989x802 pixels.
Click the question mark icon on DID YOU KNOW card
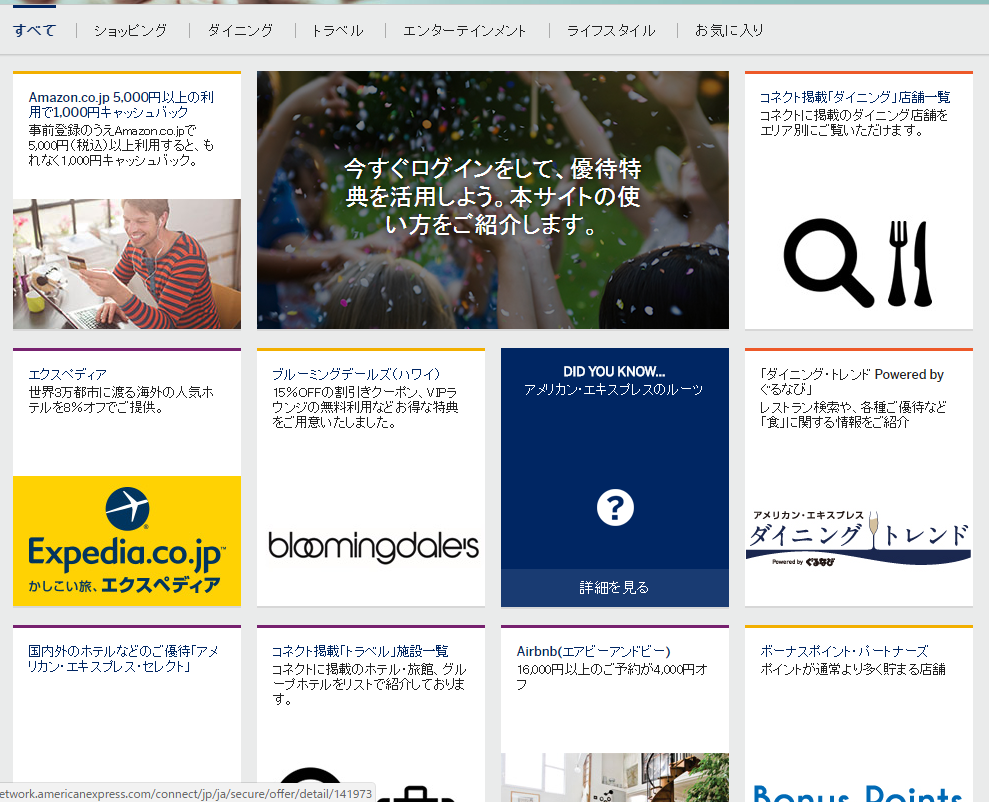click(615, 508)
